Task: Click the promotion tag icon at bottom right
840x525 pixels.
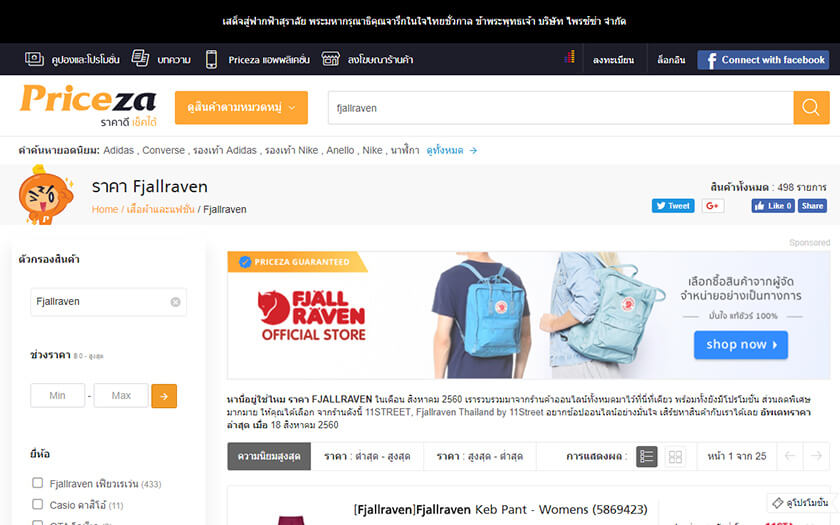Action: point(777,502)
